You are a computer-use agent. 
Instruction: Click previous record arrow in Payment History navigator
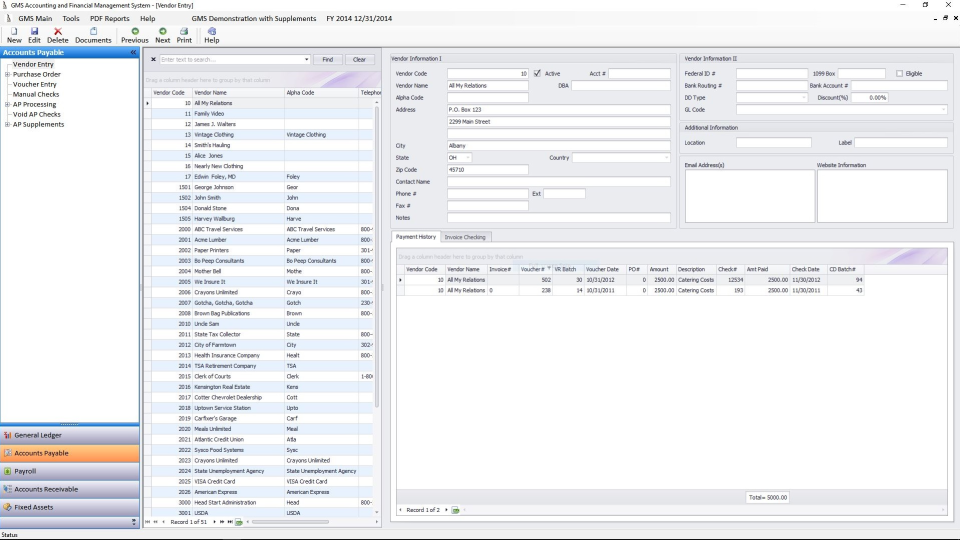click(x=400, y=510)
